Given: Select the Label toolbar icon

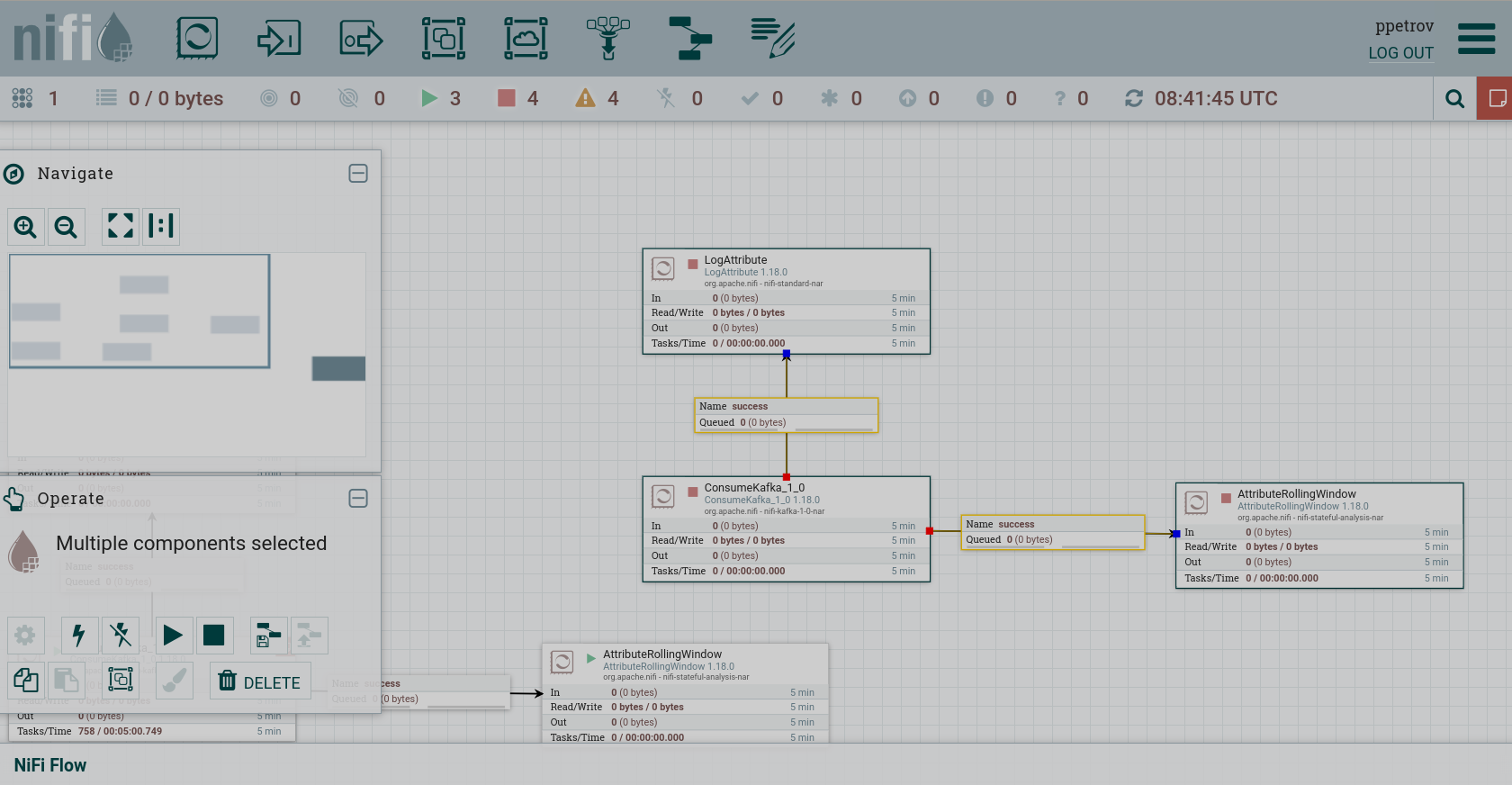Looking at the screenshot, I should [773, 39].
